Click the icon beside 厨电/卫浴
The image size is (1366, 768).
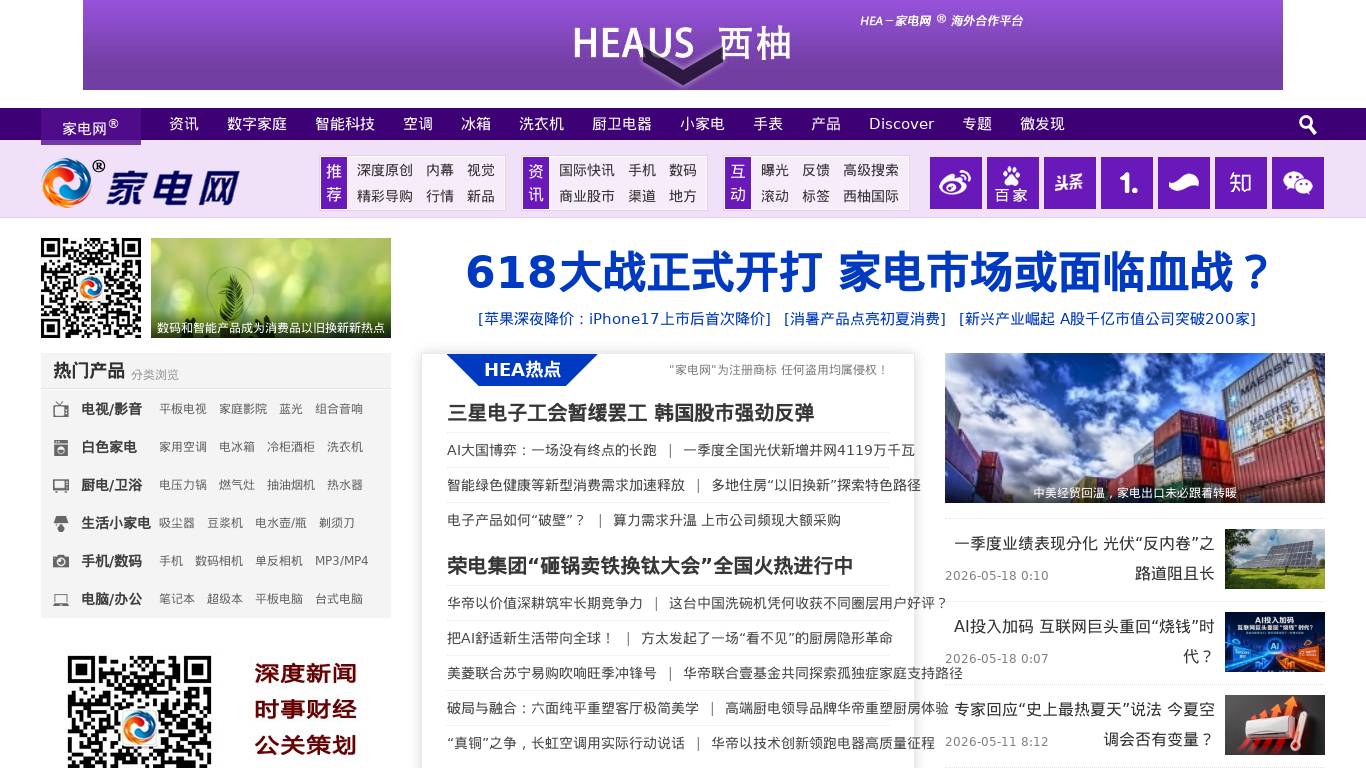click(x=61, y=485)
